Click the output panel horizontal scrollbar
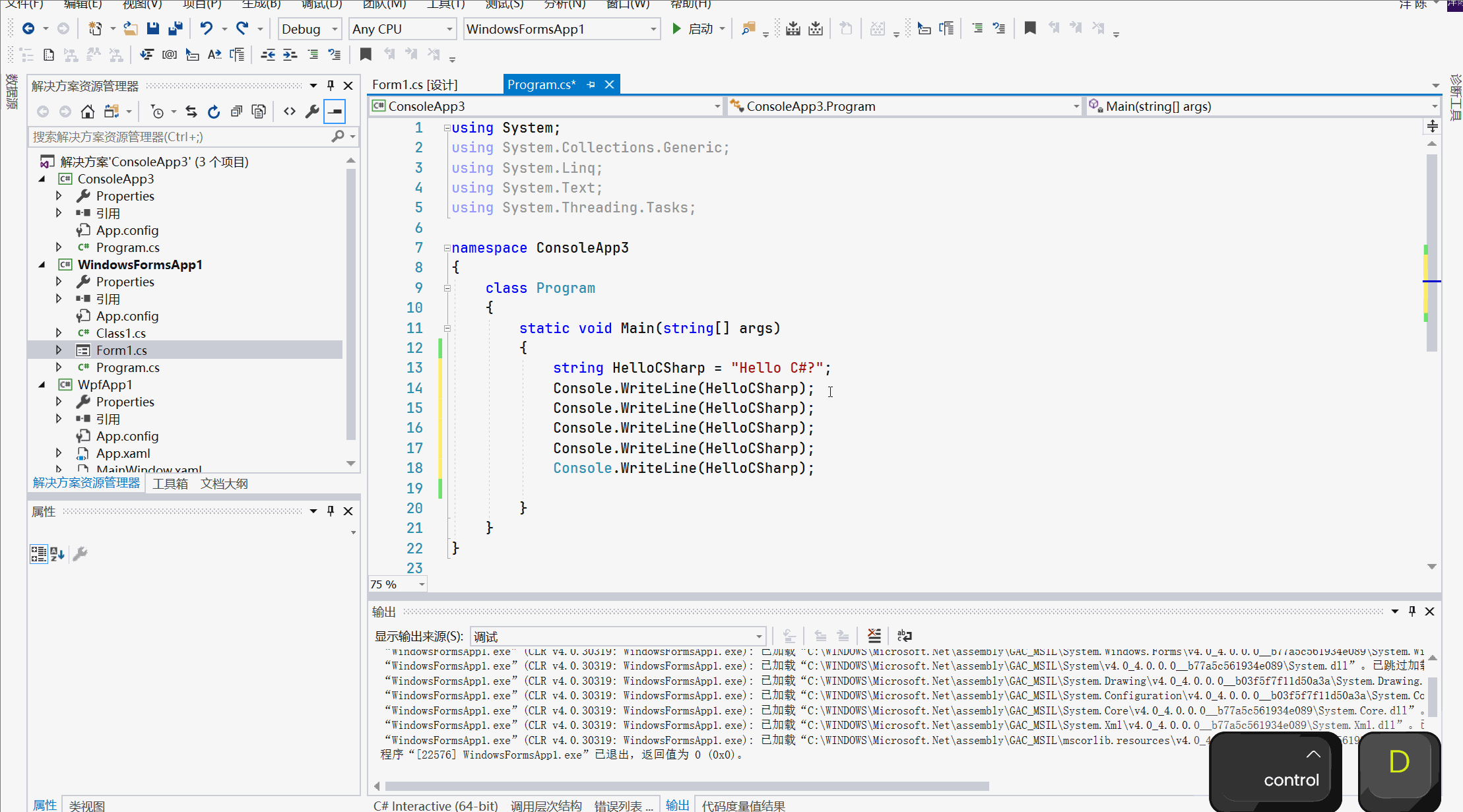1463x812 pixels. [686, 786]
